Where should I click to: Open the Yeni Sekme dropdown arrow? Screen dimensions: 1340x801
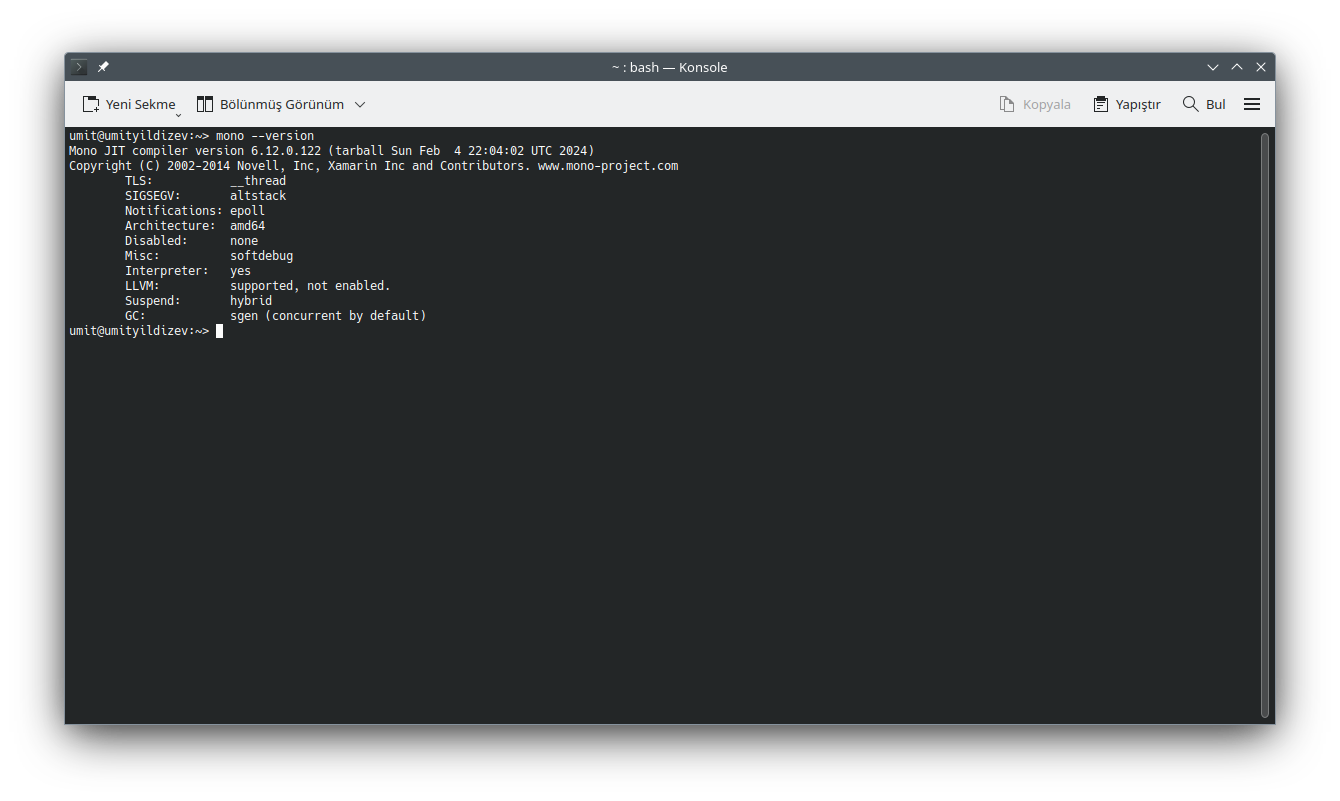(178, 114)
